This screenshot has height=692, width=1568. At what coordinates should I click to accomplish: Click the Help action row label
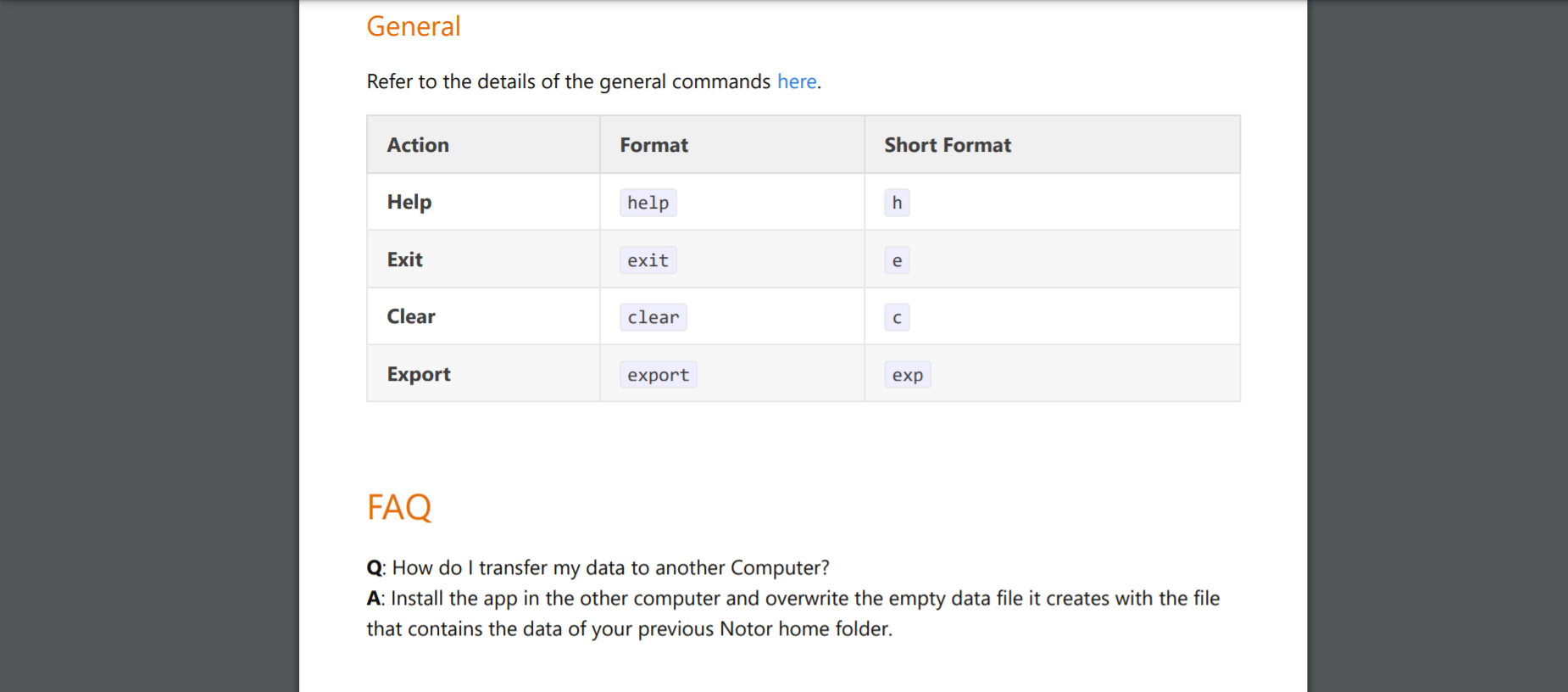click(409, 202)
